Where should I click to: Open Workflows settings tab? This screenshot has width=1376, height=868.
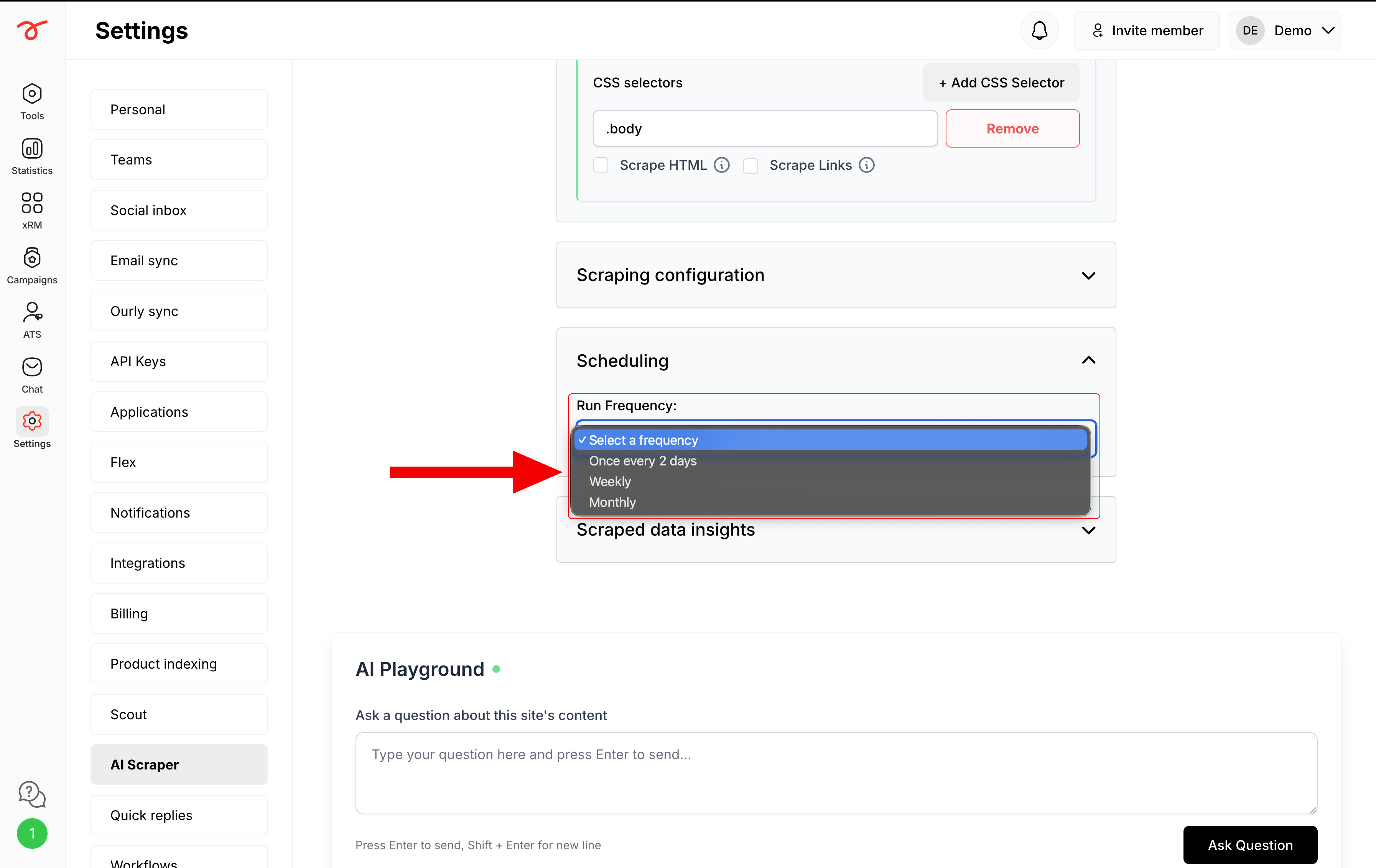coord(179,857)
